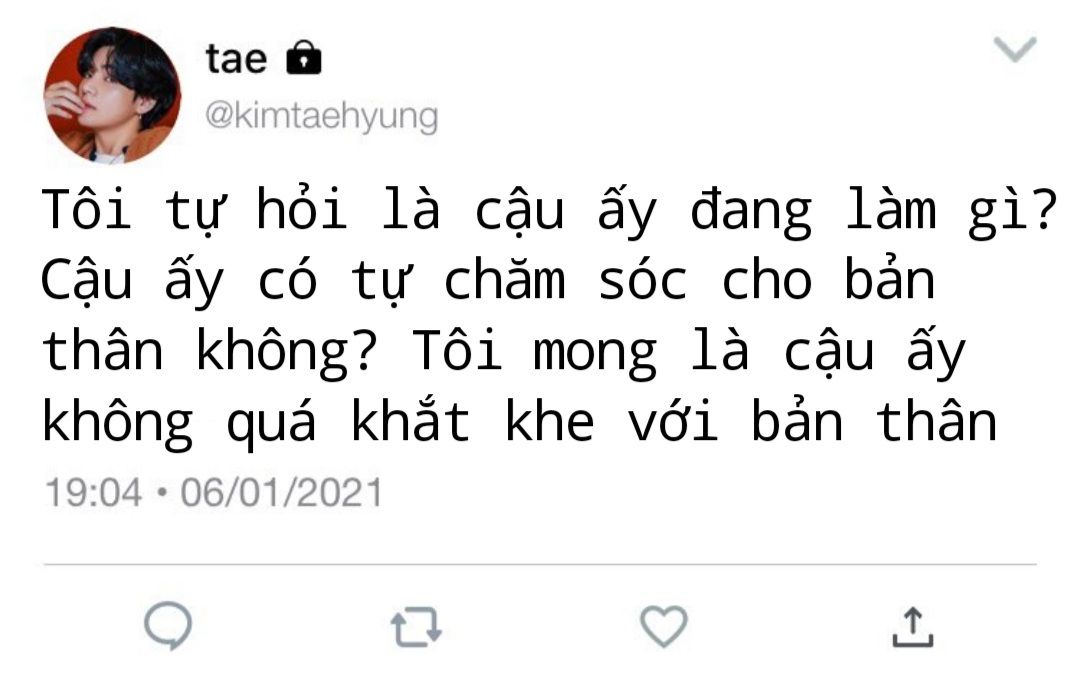Expand the tweet options chevron
Screen dimensions: 1080x683
pos(1015,50)
